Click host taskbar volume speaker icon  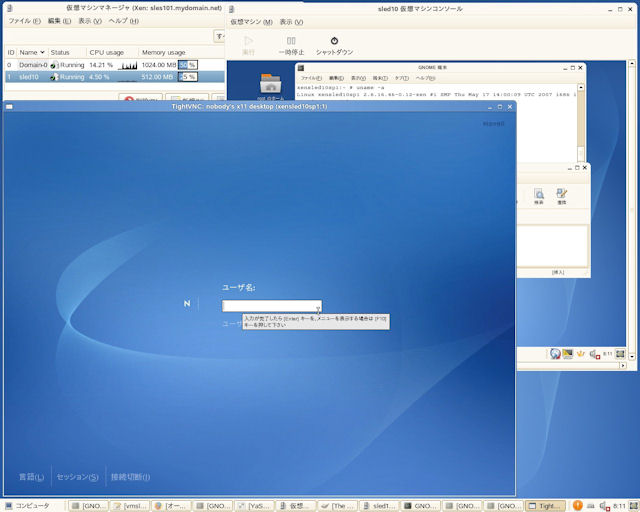click(604, 506)
